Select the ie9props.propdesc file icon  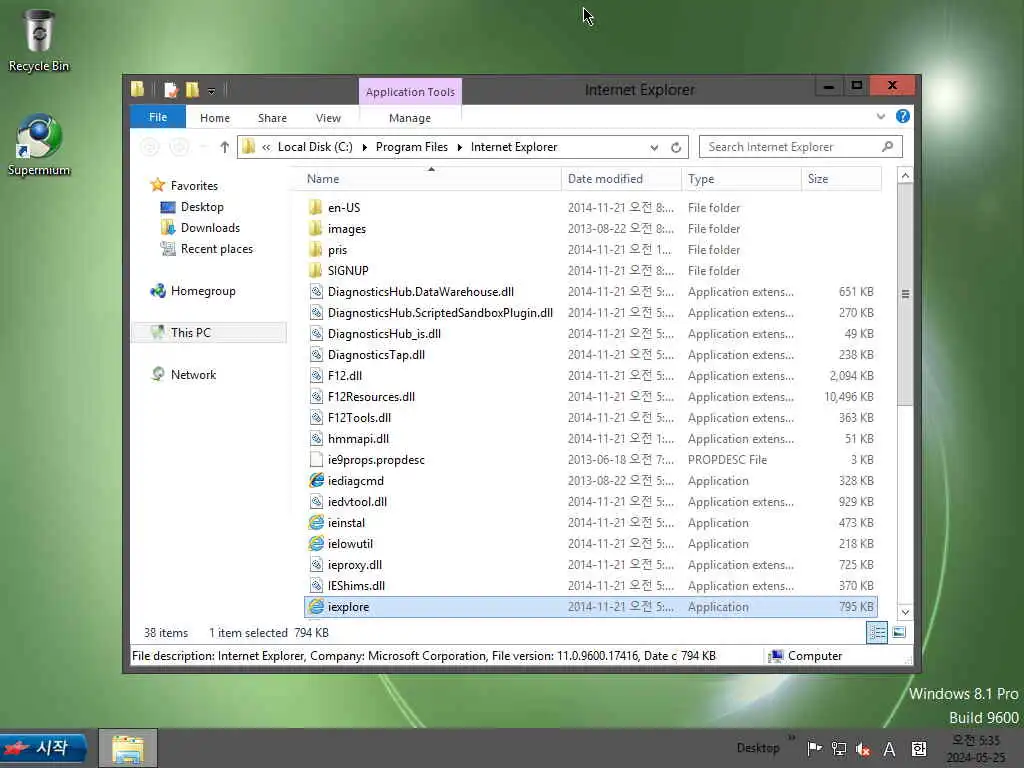pos(316,460)
